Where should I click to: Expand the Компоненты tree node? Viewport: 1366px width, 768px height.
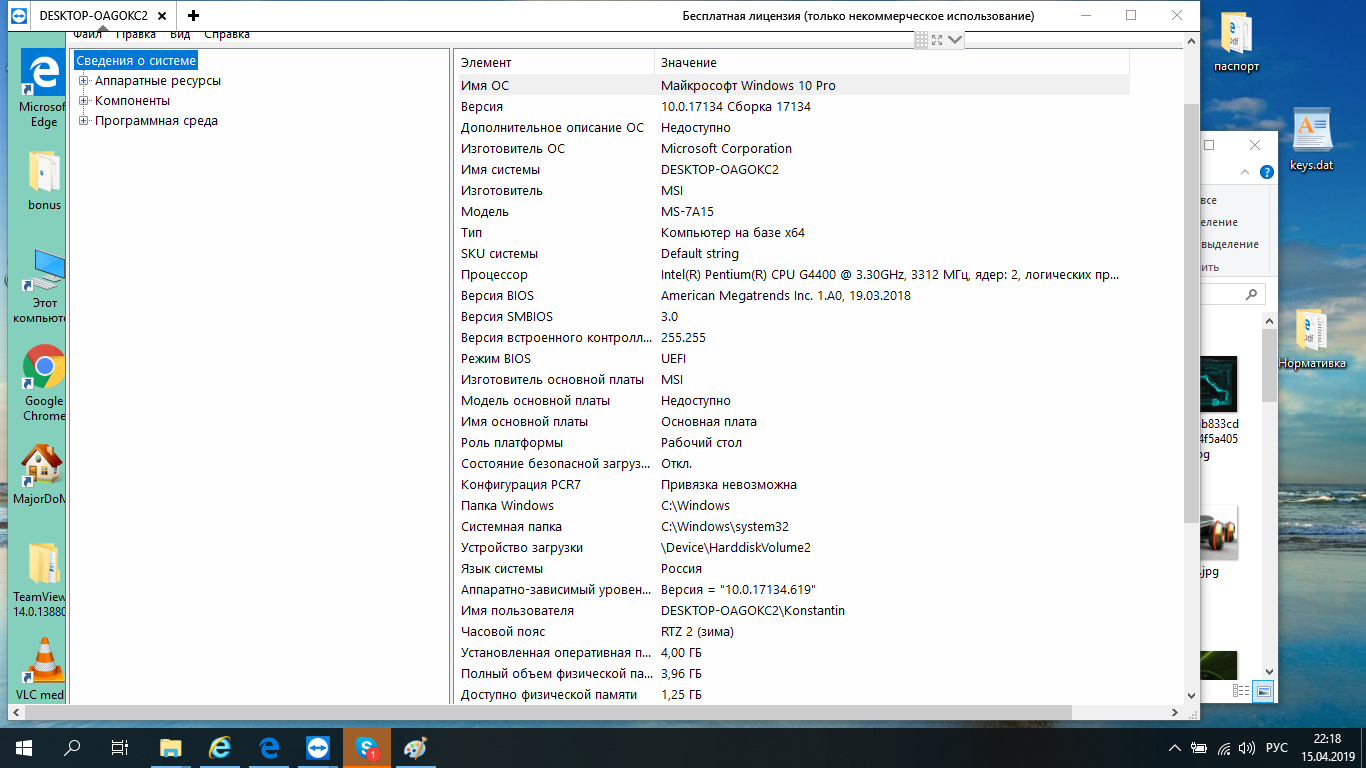(84, 101)
